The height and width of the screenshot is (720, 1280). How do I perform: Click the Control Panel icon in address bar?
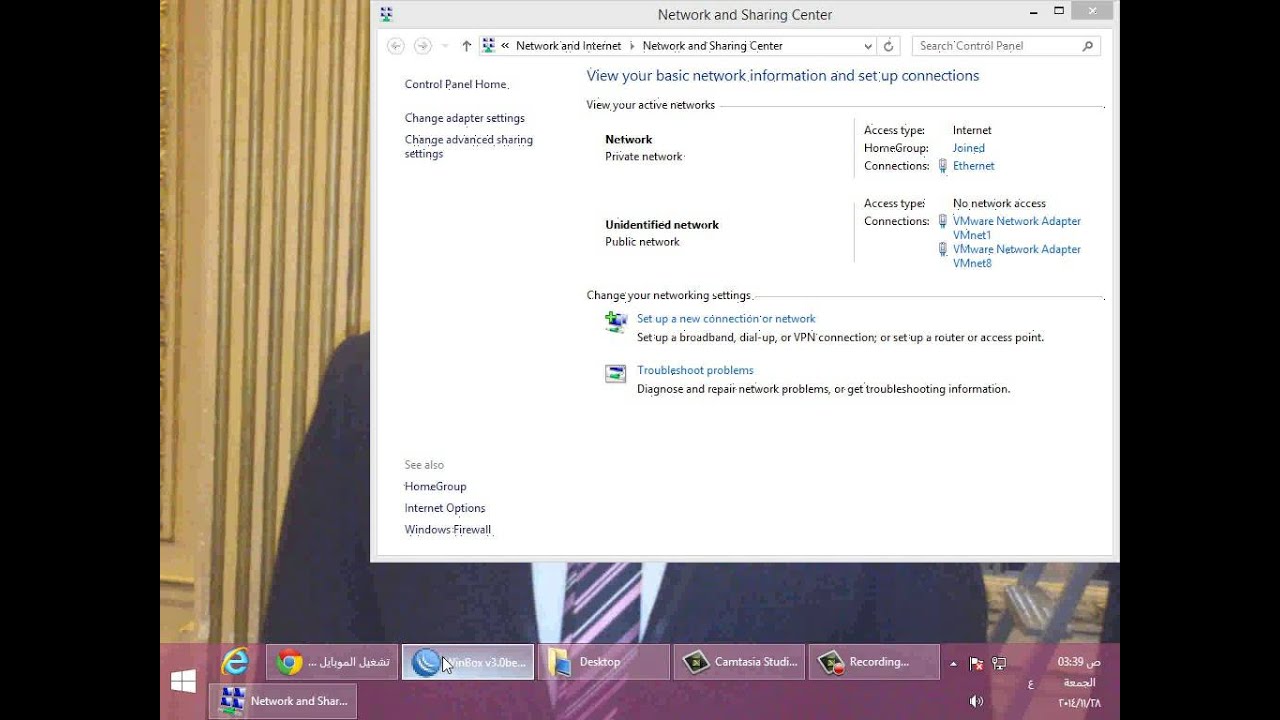click(x=489, y=46)
